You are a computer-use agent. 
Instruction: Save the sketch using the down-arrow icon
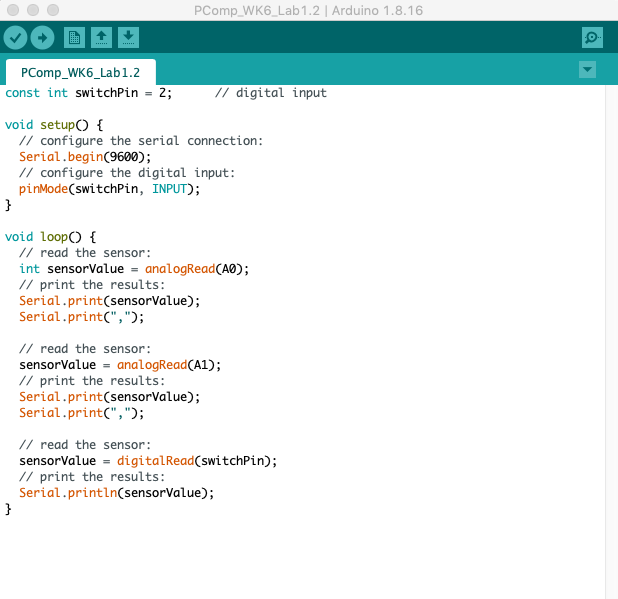point(128,38)
